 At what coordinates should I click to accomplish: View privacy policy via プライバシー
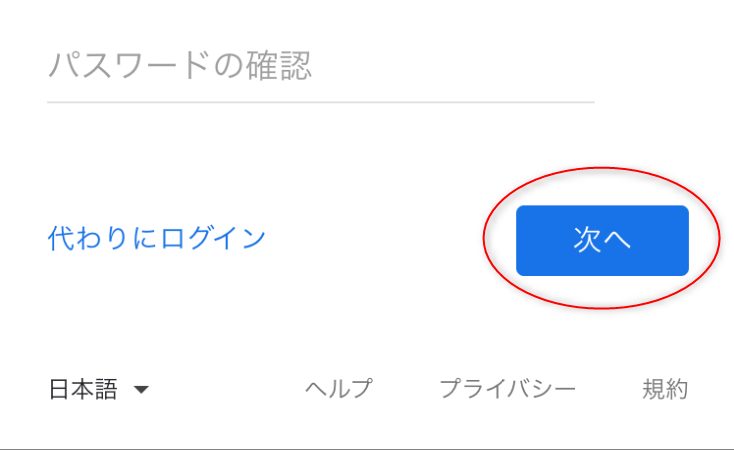tap(507, 389)
